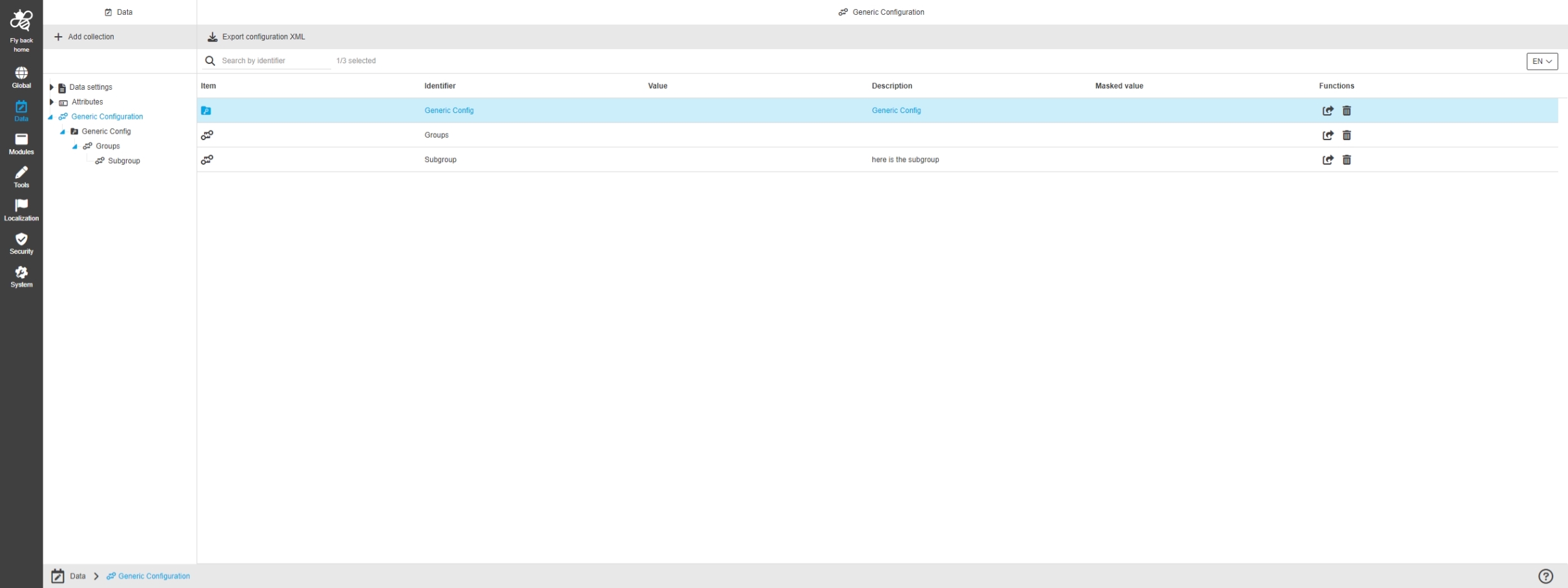Click the Groups item icon in table
This screenshot has width=1568, height=588.
(207, 135)
